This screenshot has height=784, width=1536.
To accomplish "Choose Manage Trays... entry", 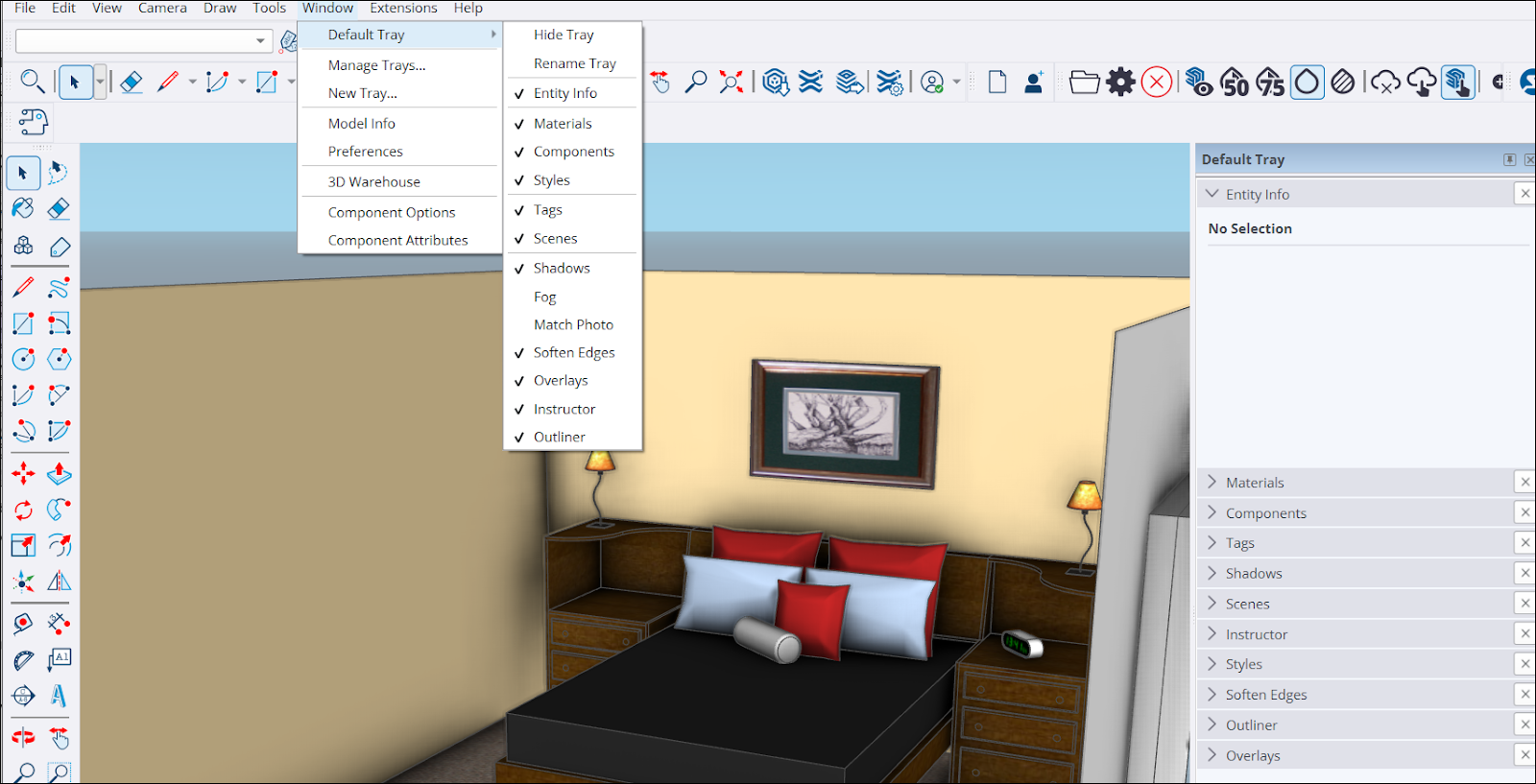I will 376,65.
